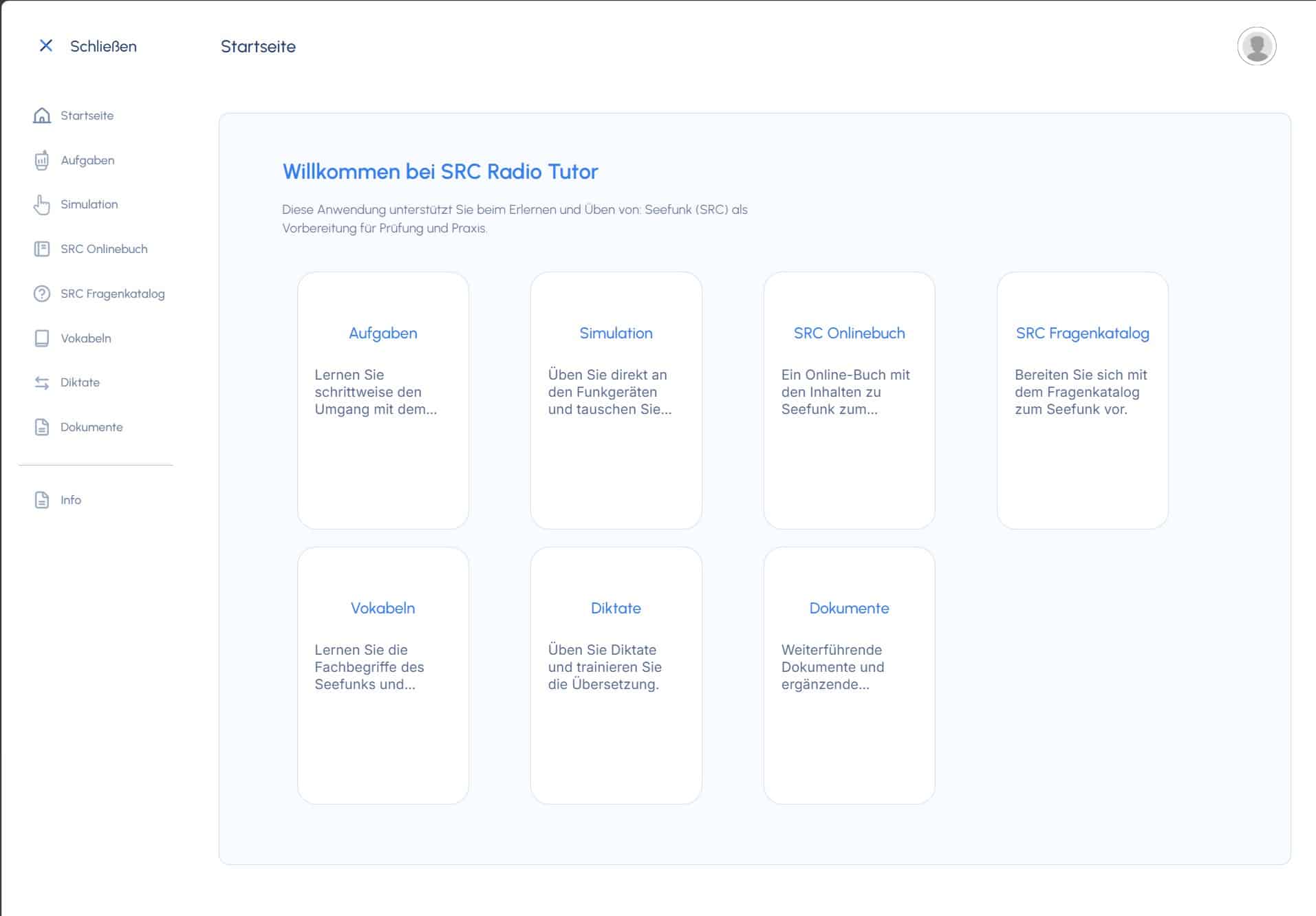Select the pointing hand Simulation icon
Image resolution: width=1316 pixels, height=916 pixels.
click(42, 205)
